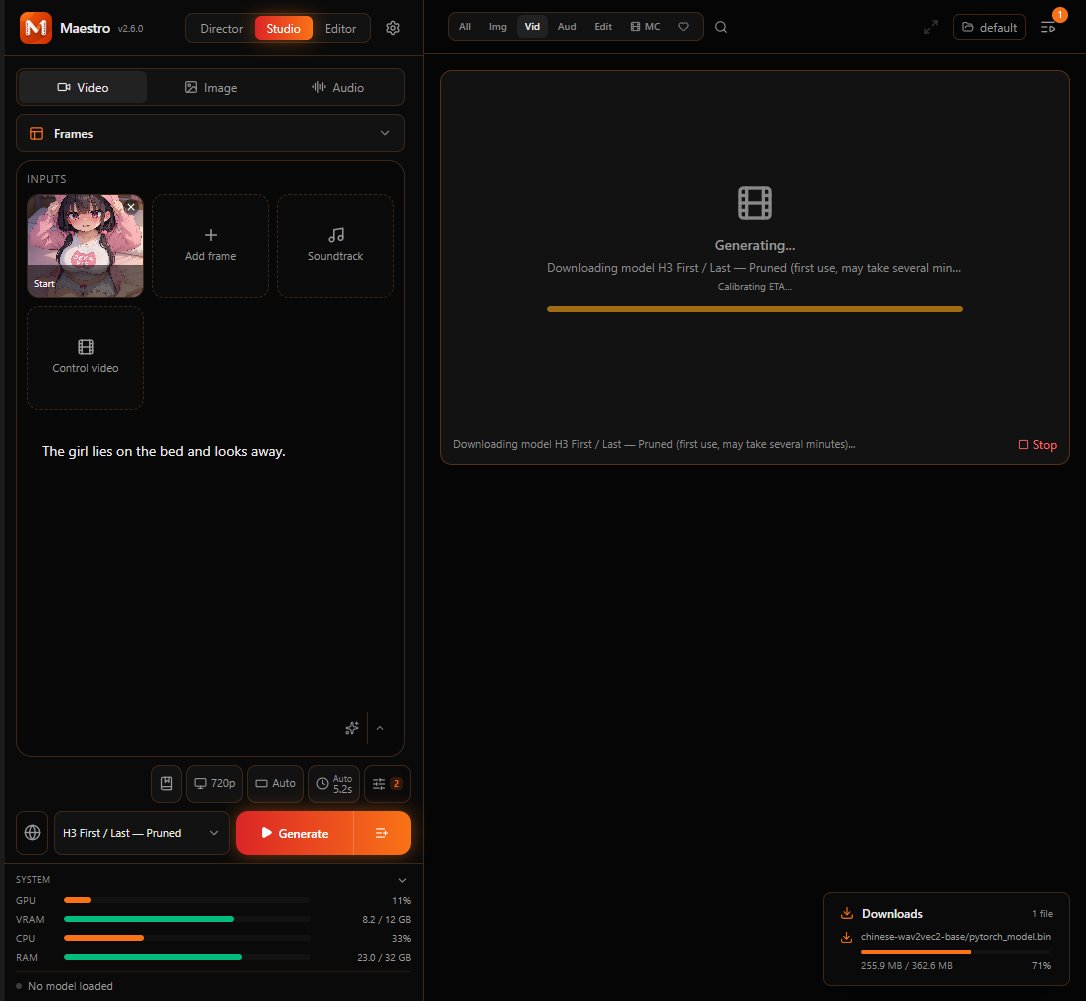The width and height of the screenshot is (1086, 1001).
Task: Click the Downloads arrow icon
Action: [x=846, y=913]
